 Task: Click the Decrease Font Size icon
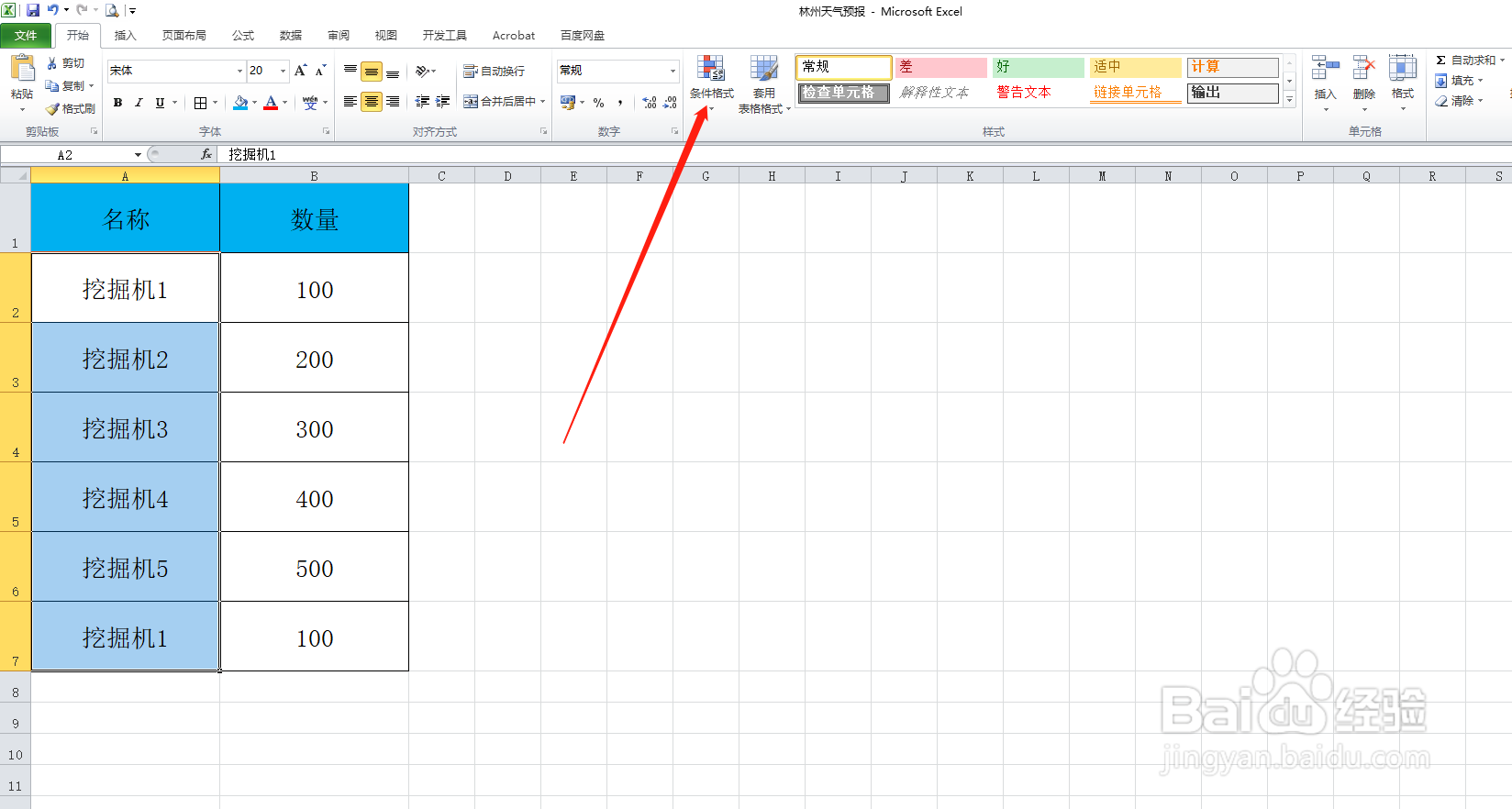click(x=320, y=71)
